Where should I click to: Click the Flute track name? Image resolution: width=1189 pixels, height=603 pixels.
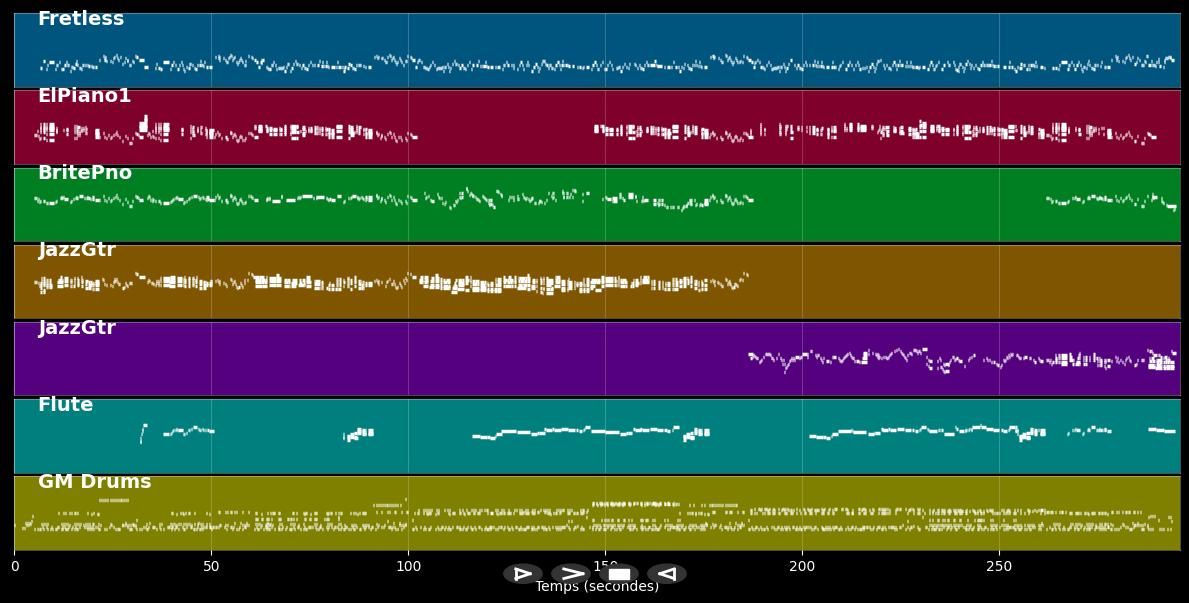click(65, 405)
